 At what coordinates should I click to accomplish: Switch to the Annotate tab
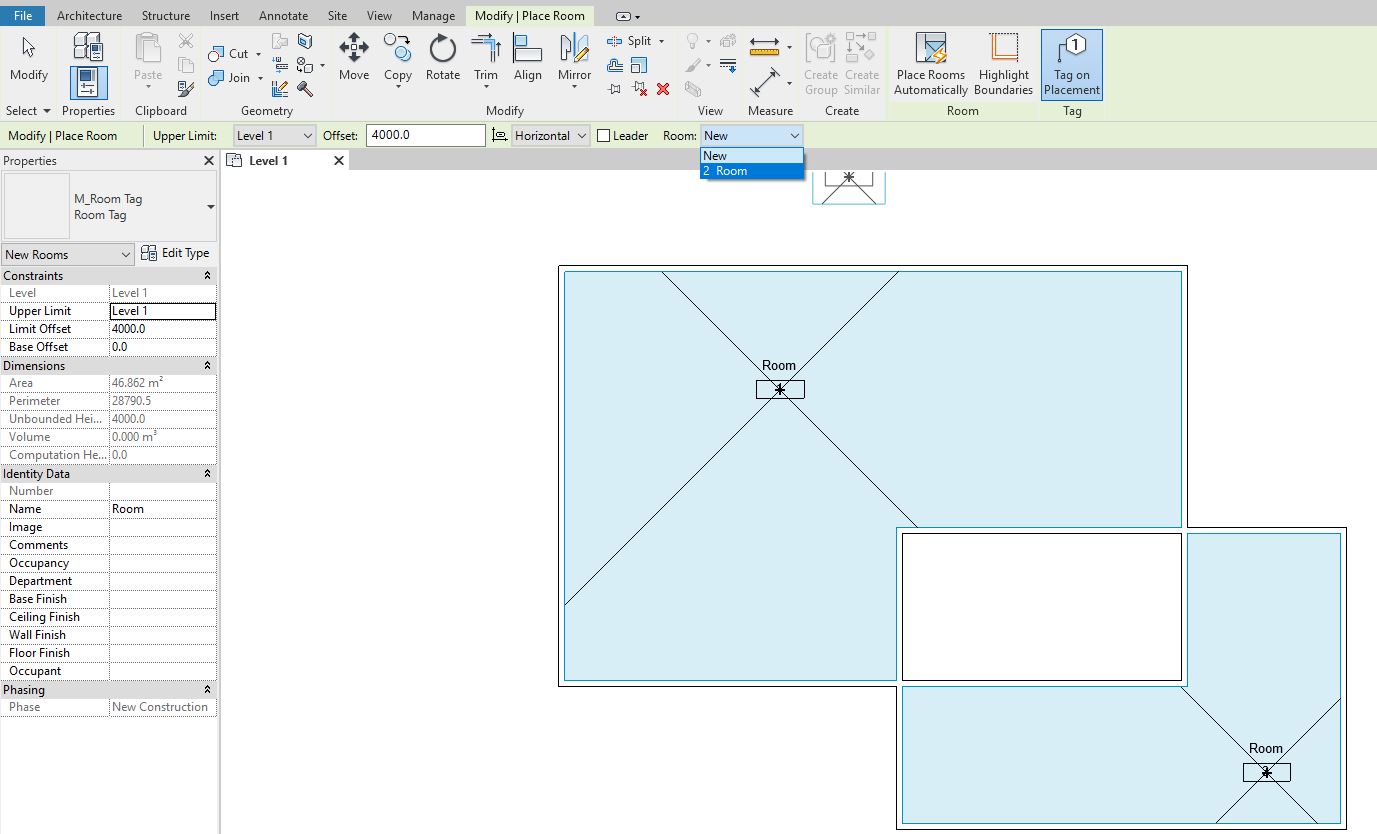tap(283, 16)
